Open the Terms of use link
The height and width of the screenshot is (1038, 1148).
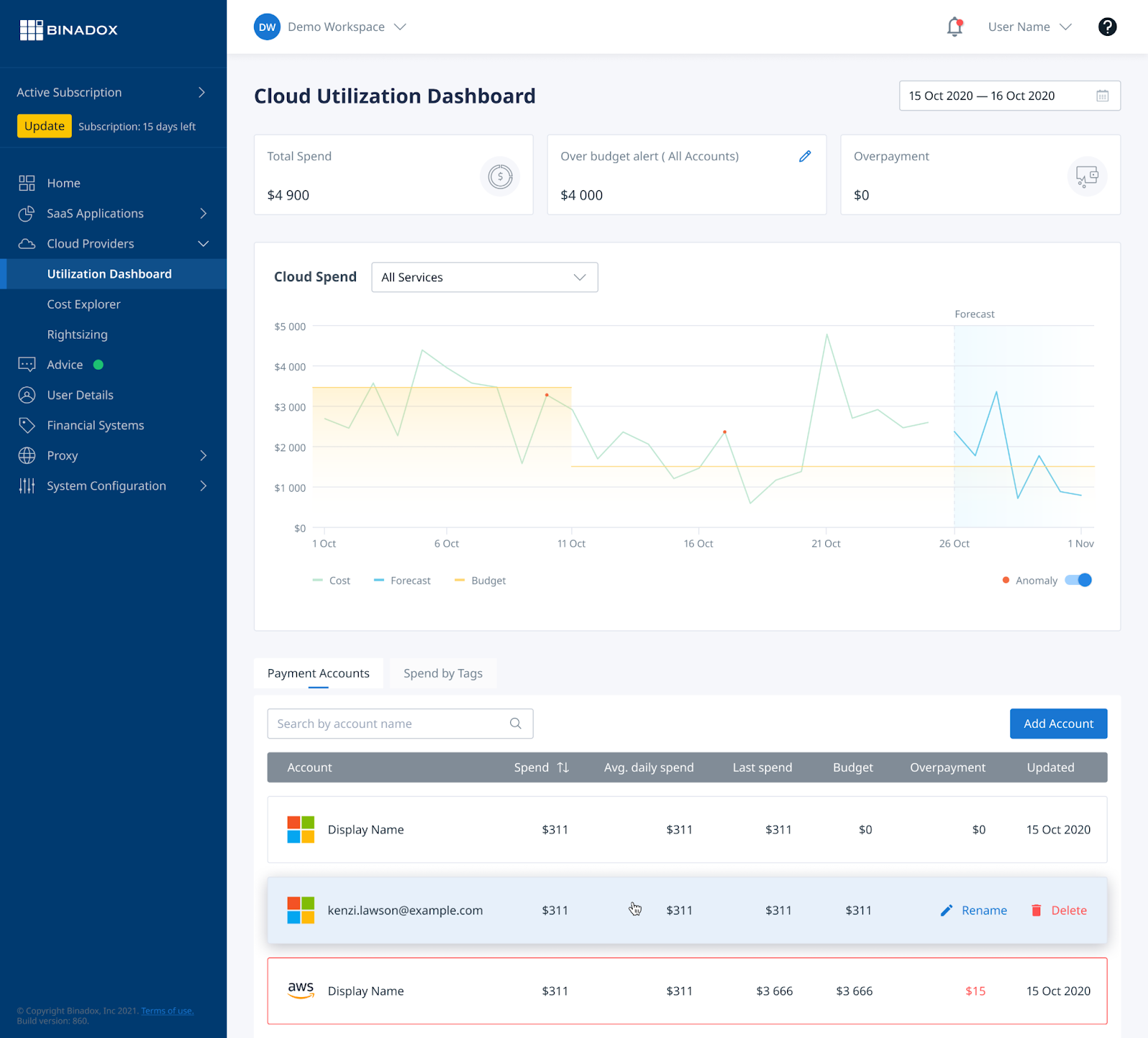(x=166, y=1011)
